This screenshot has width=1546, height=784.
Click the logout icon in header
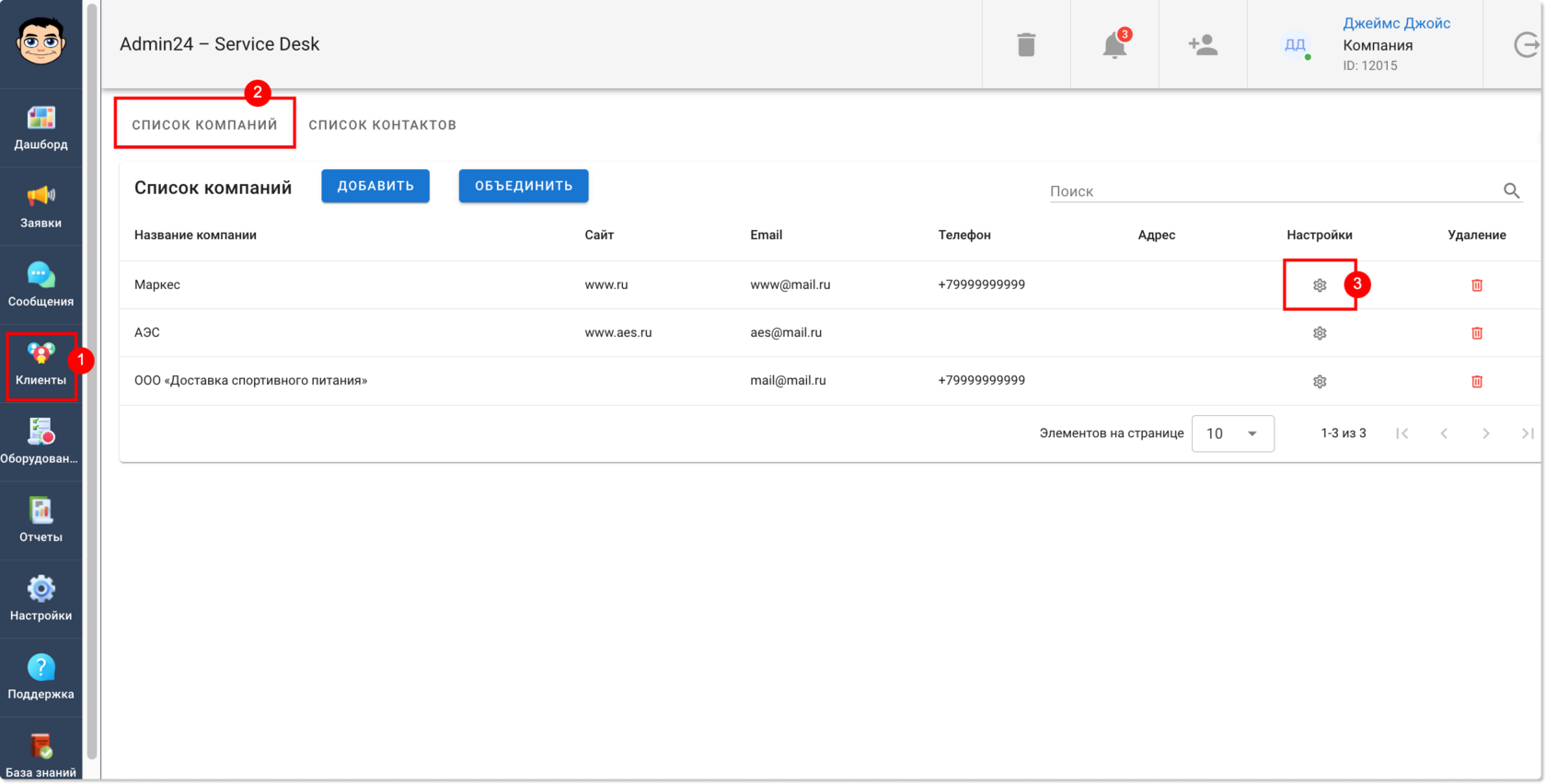point(1527,44)
